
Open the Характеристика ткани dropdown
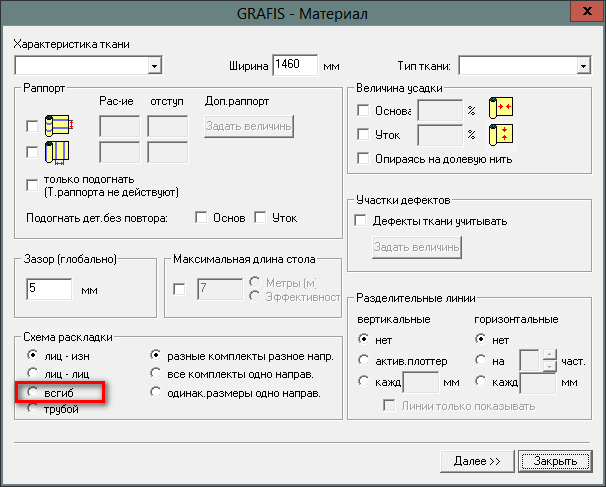[155, 67]
